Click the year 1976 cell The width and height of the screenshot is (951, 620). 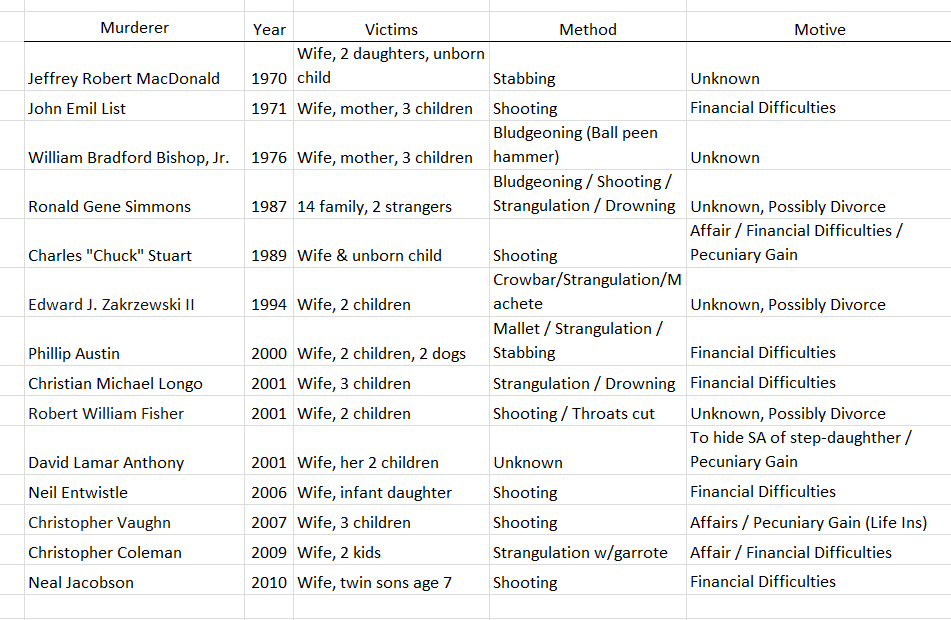[269, 157]
